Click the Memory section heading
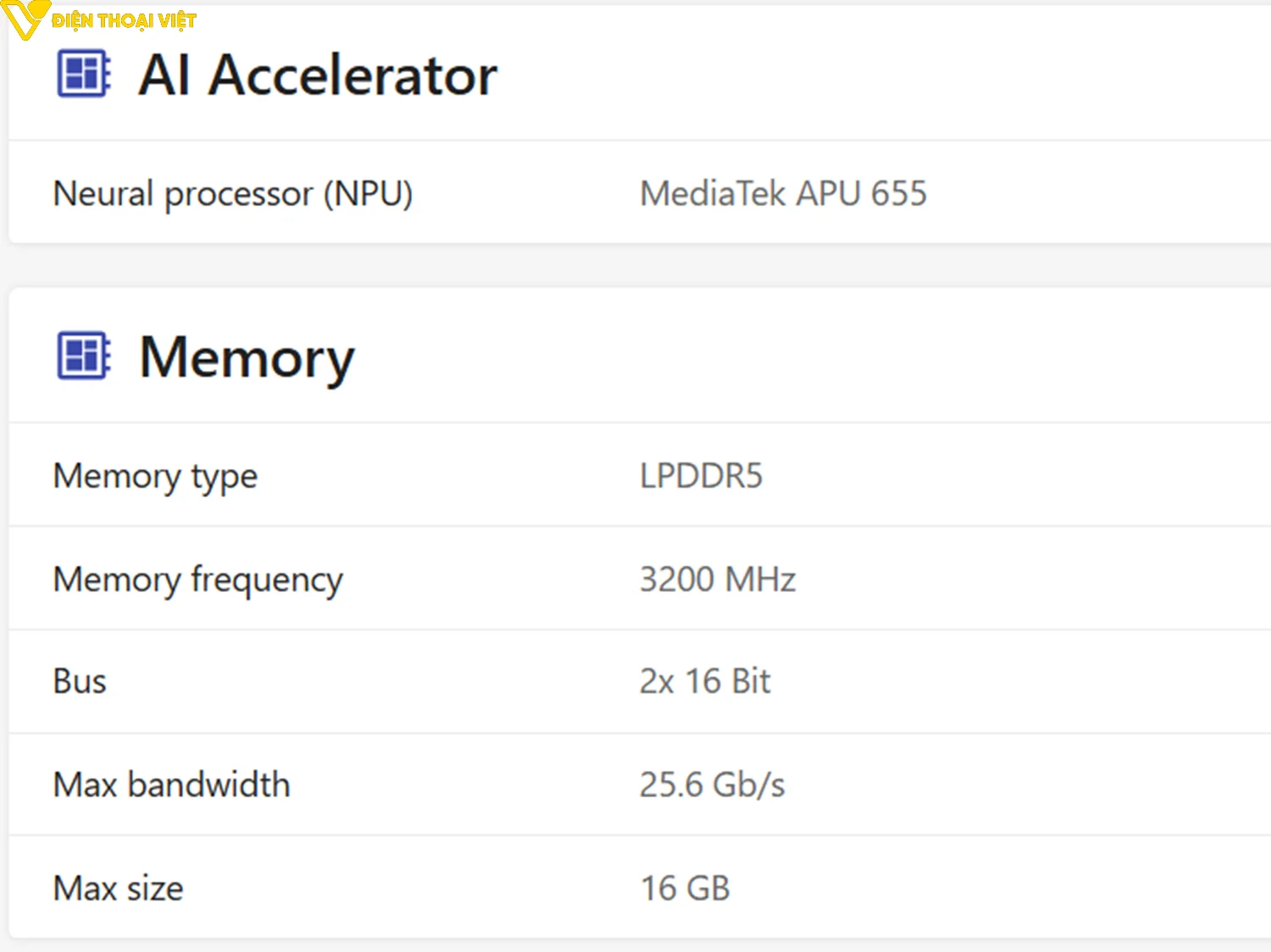Image resolution: width=1271 pixels, height=952 pixels. point(247,357)
